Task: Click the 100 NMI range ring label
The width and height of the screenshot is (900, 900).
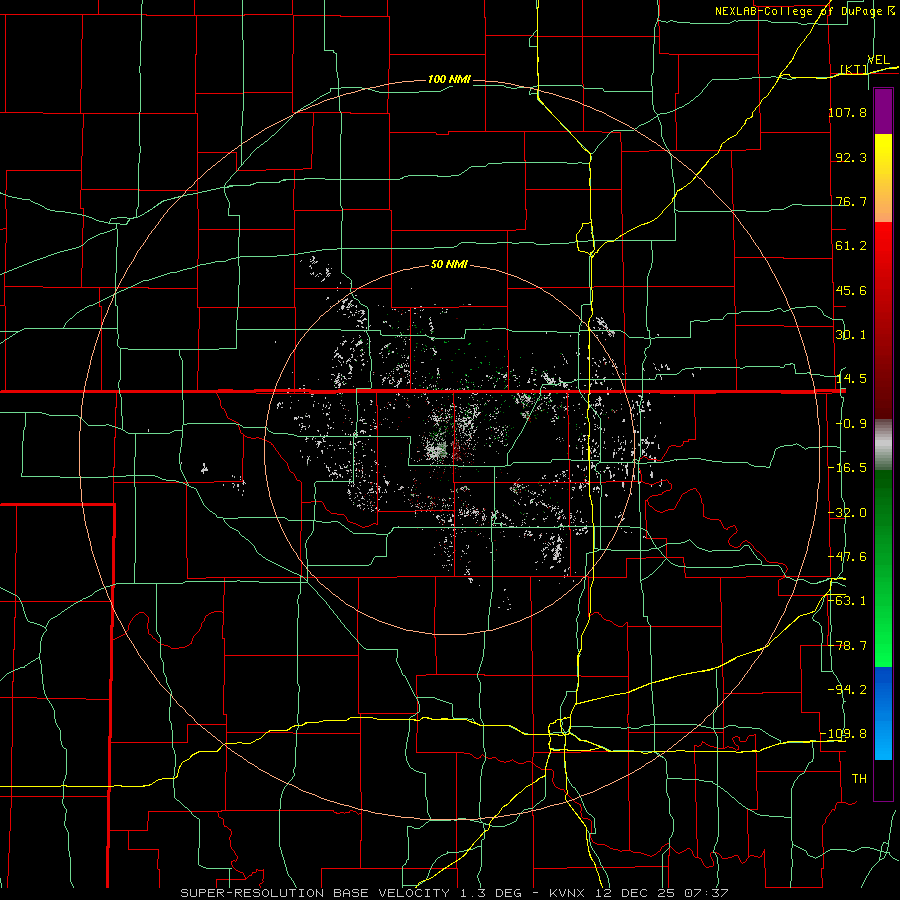Action: 449,79
